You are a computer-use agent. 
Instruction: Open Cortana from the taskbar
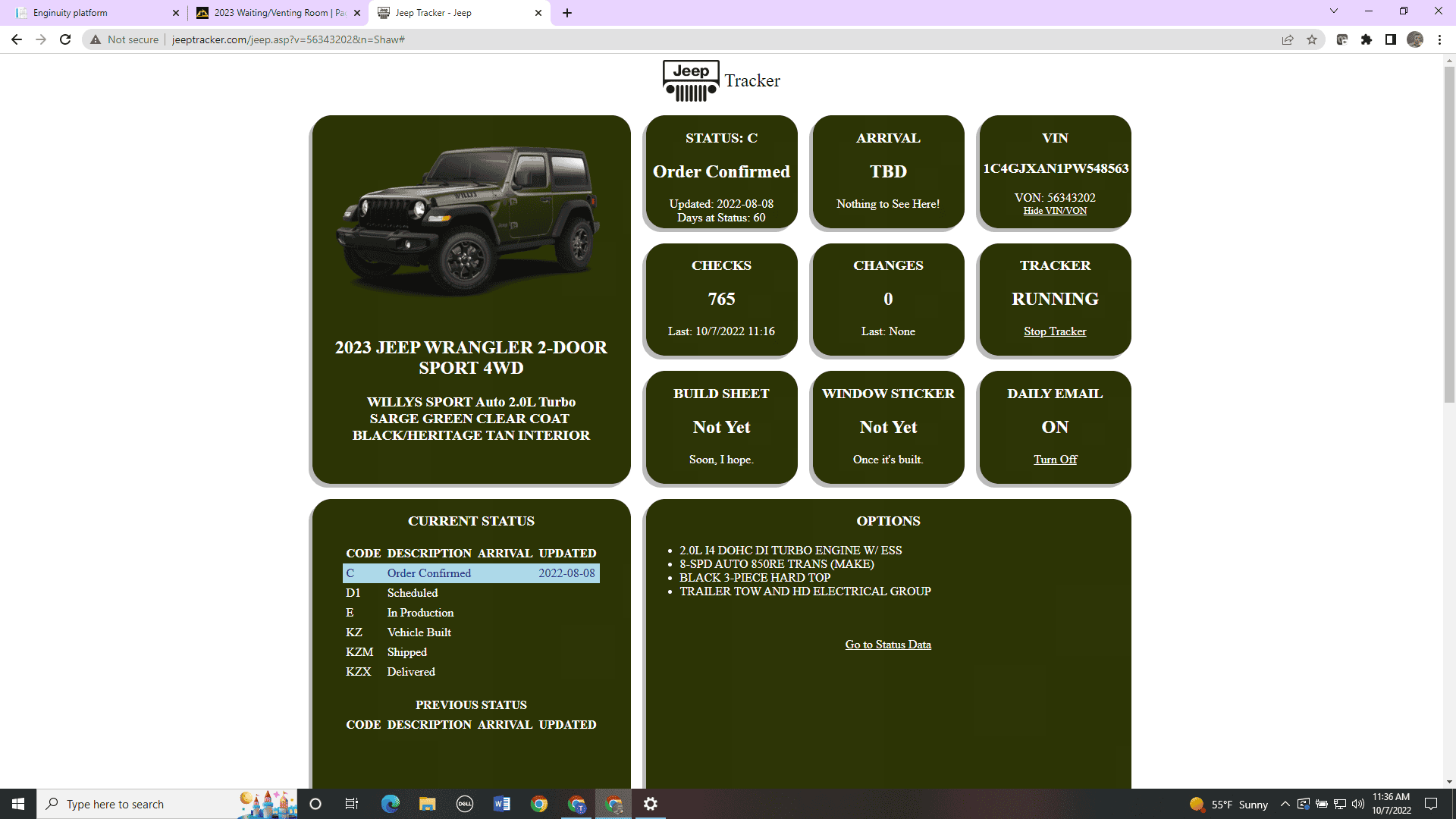[x=315, y=804]
